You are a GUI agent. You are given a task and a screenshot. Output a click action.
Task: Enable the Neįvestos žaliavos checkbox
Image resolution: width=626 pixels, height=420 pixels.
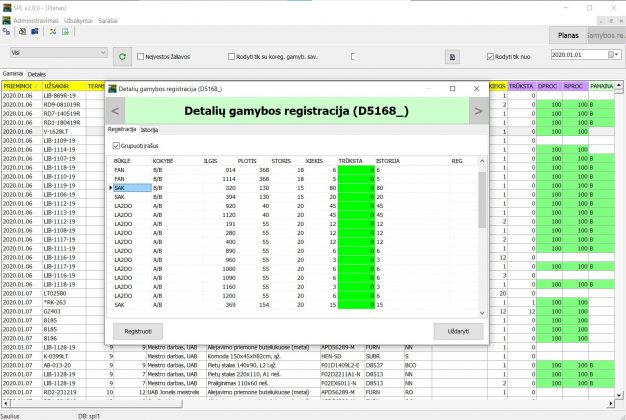click(x=140, y=57)
